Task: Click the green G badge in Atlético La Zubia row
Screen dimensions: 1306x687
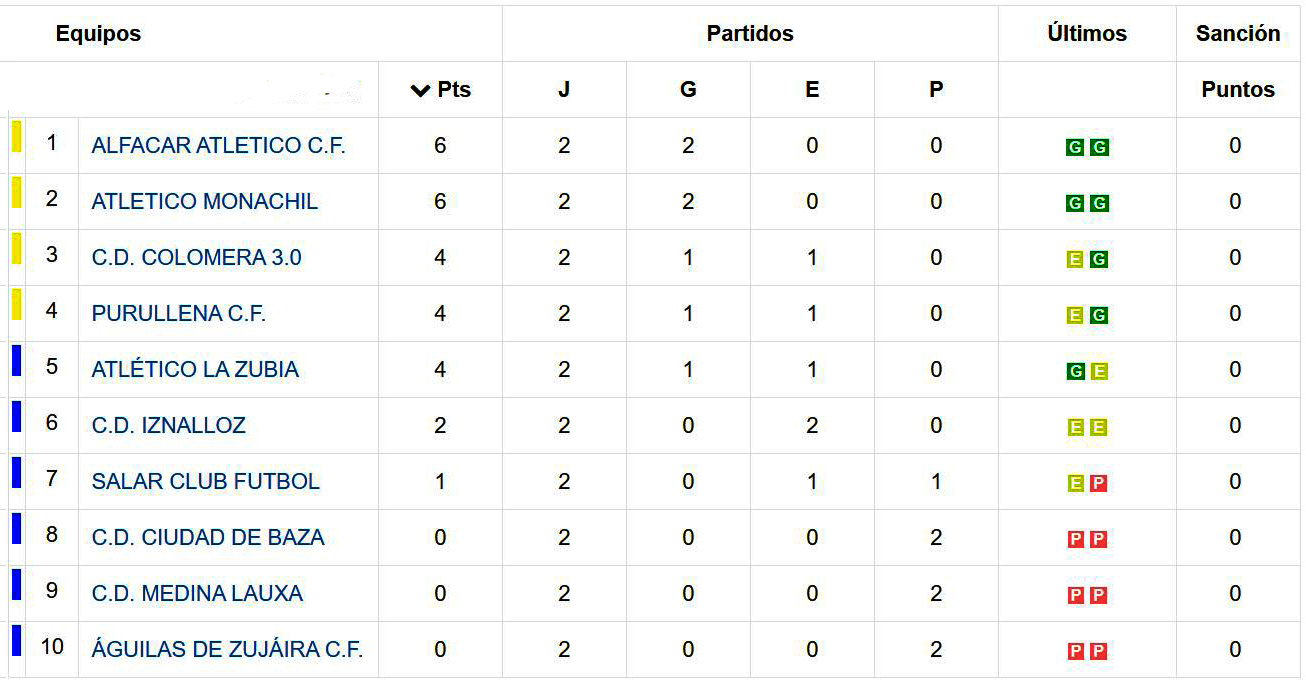Action: pyautogui.click(x=1075, y=372)
